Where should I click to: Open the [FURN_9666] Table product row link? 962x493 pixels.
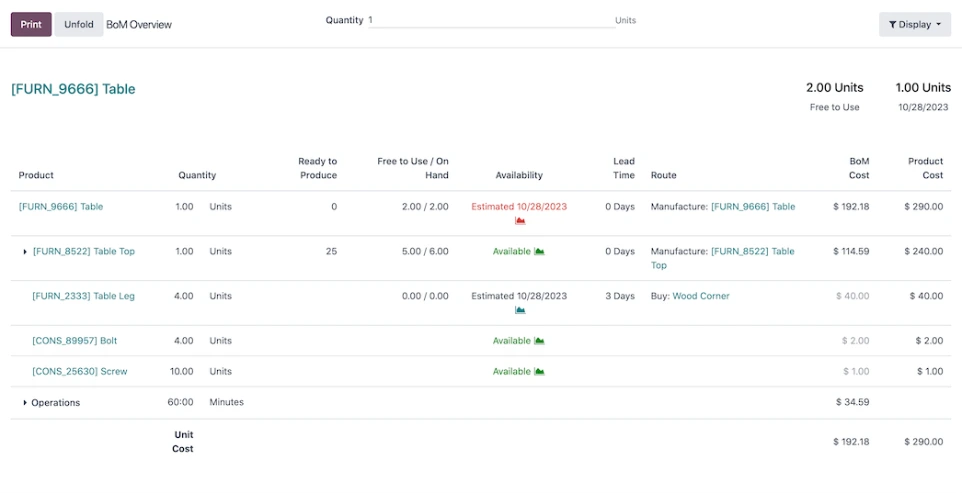[x=61, y=207]
